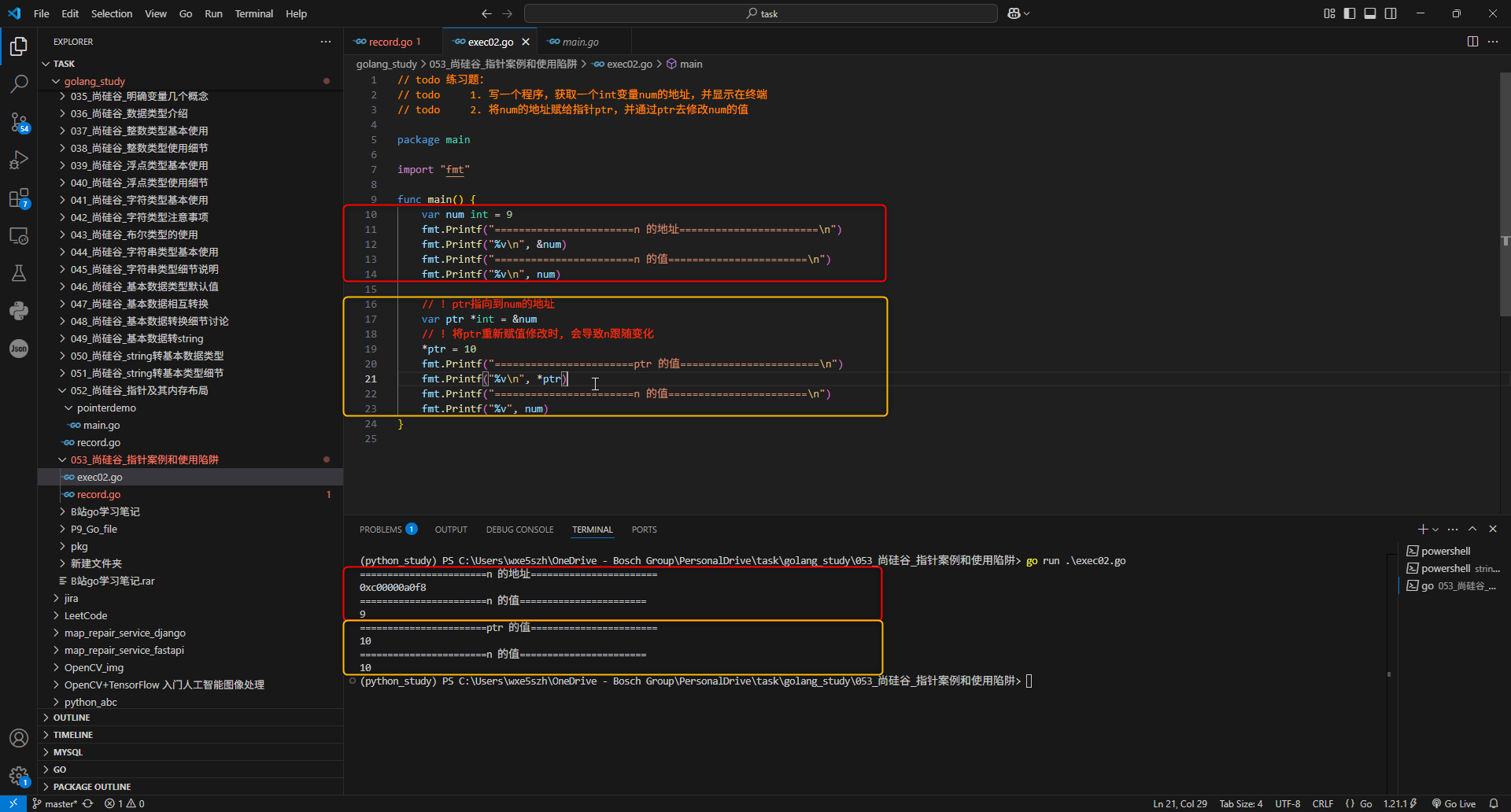The height and width of the screenshot is (812, 1511).
Task: Switch to the main.go editor tab
Action: (581, 42)
